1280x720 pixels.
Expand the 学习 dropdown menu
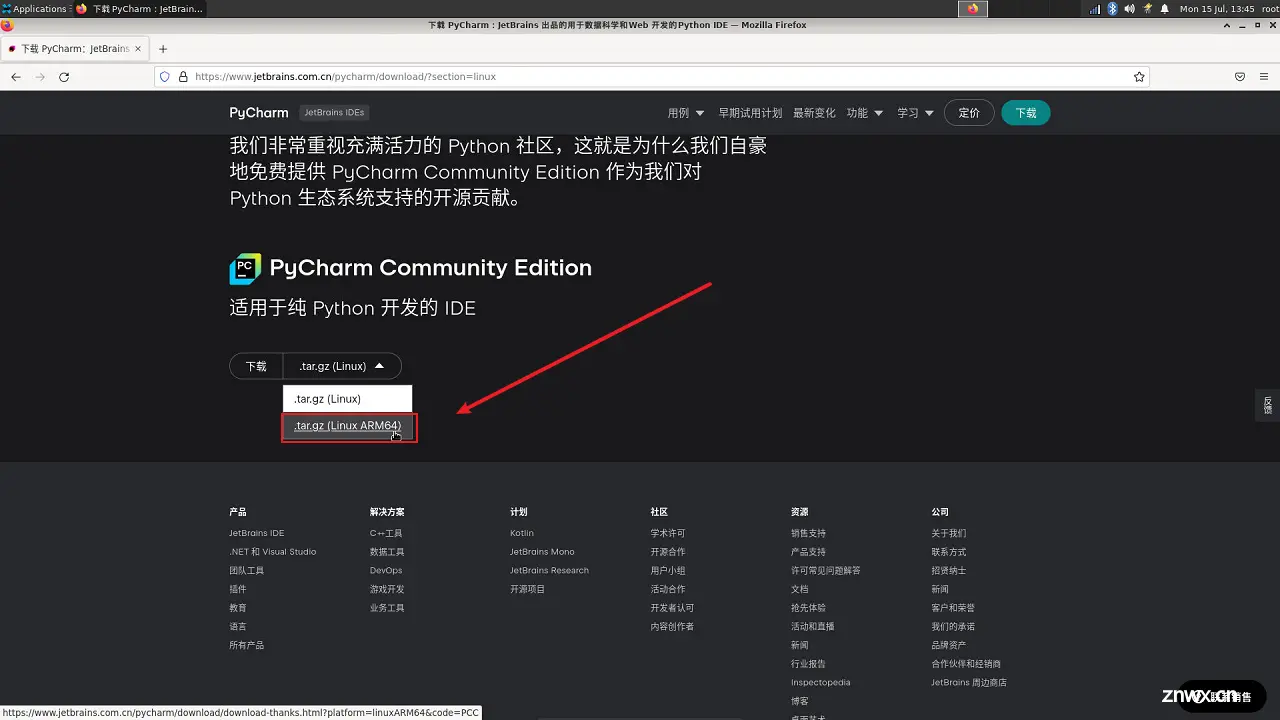(915, 113)
